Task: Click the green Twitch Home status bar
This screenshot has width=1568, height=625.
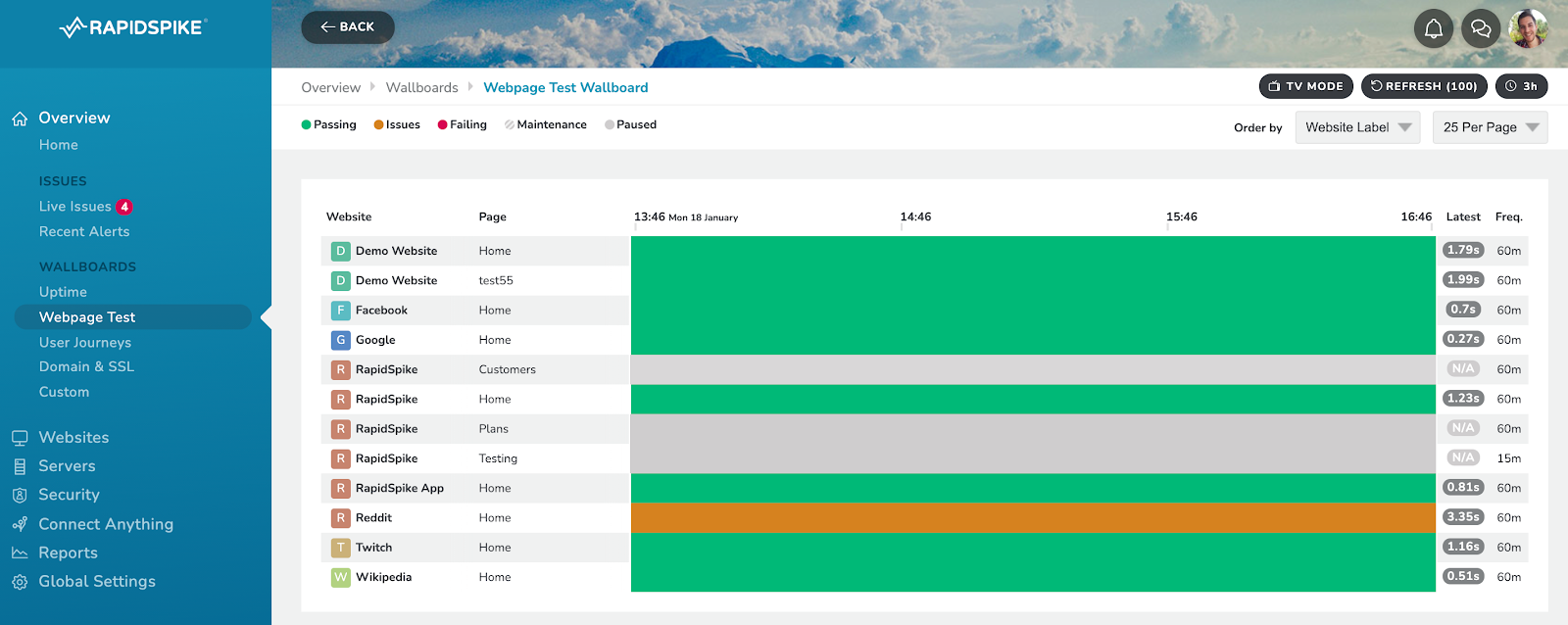Action: (1033, 548)
